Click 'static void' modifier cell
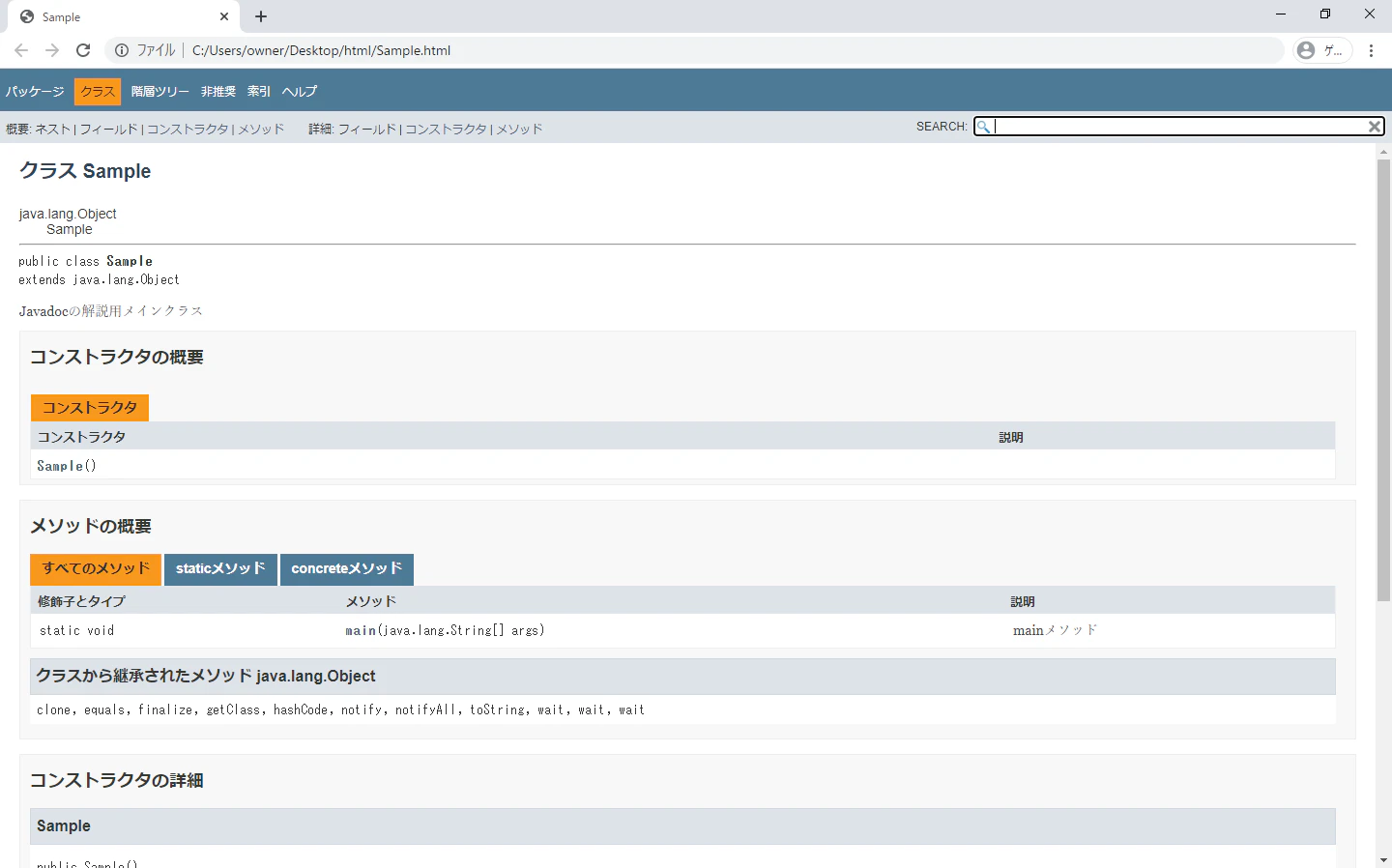 pos(76,630)
